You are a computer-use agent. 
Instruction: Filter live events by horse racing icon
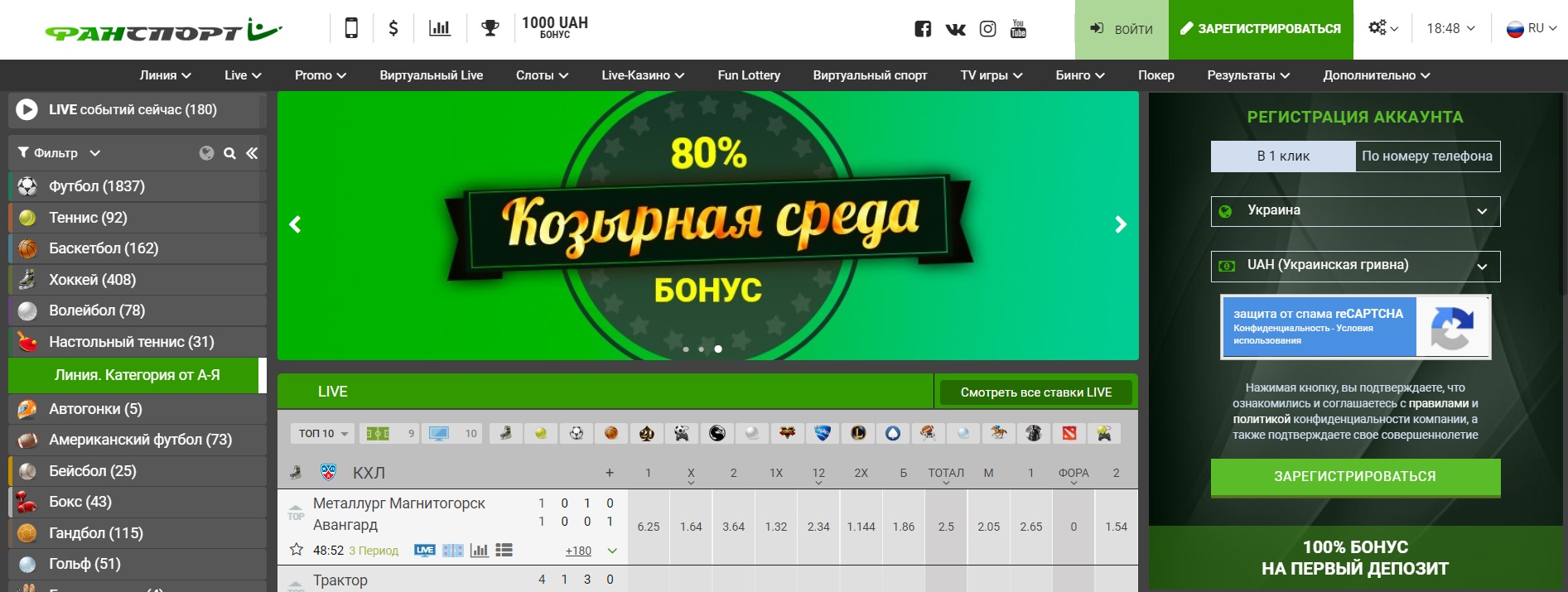point(999,433)
